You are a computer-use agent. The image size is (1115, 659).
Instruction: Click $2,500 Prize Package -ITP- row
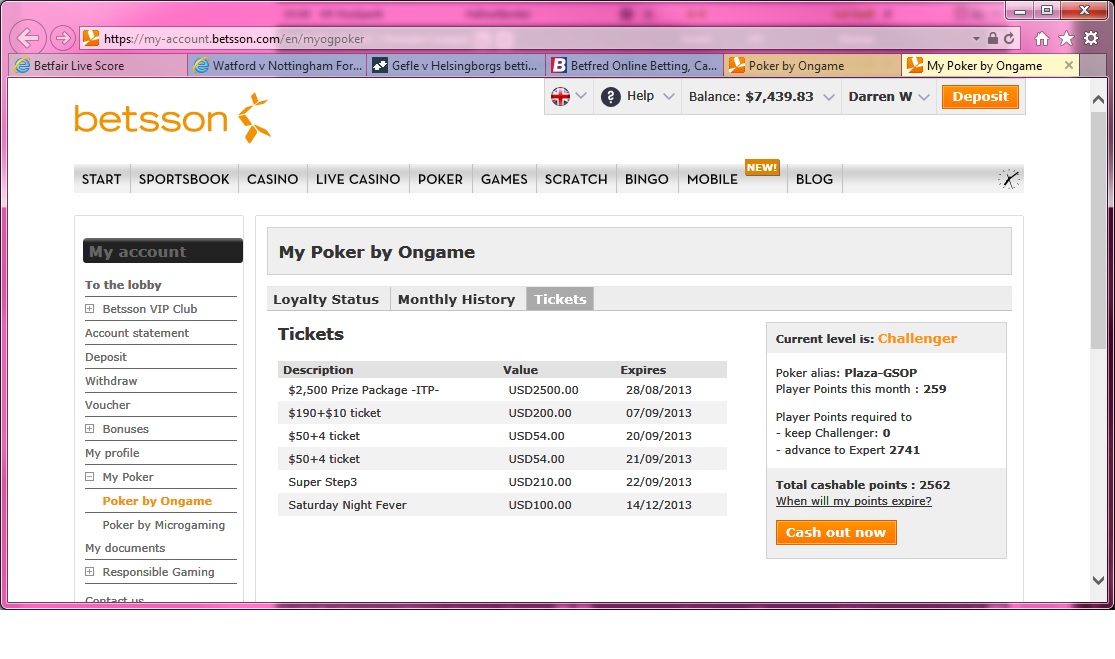pyautogui.click(x=502, y=390)
